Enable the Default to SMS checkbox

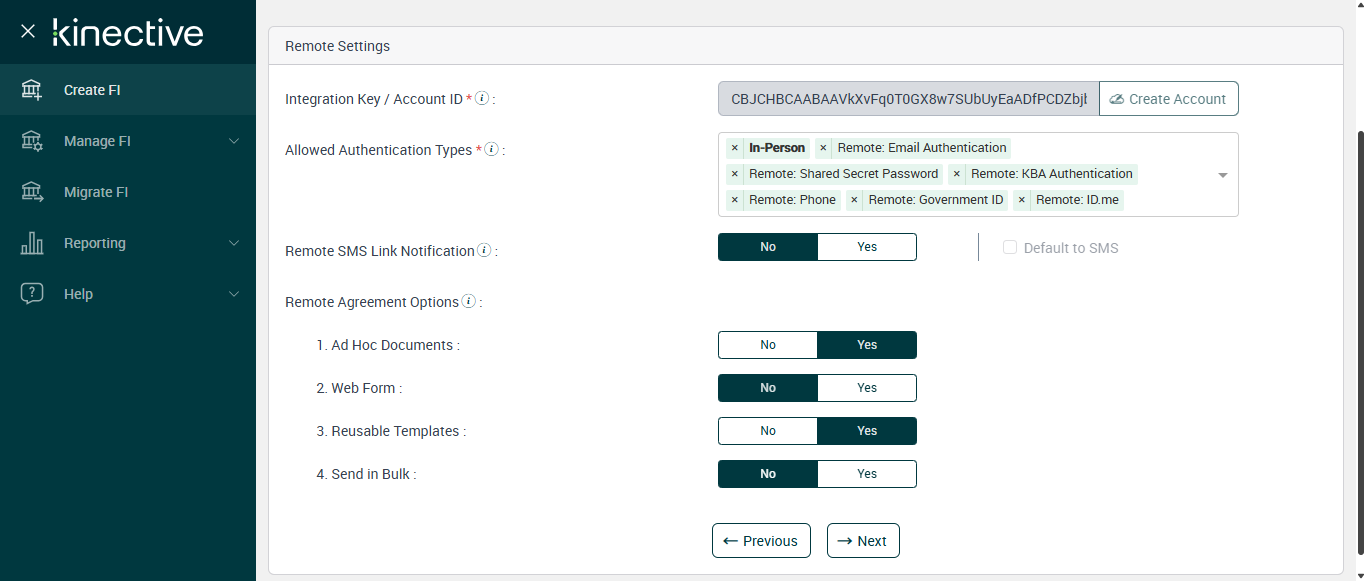(x=1010, y=247)
